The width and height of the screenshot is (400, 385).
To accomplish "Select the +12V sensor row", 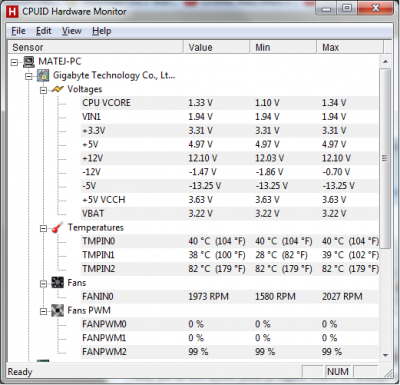I will click(229, 158).
